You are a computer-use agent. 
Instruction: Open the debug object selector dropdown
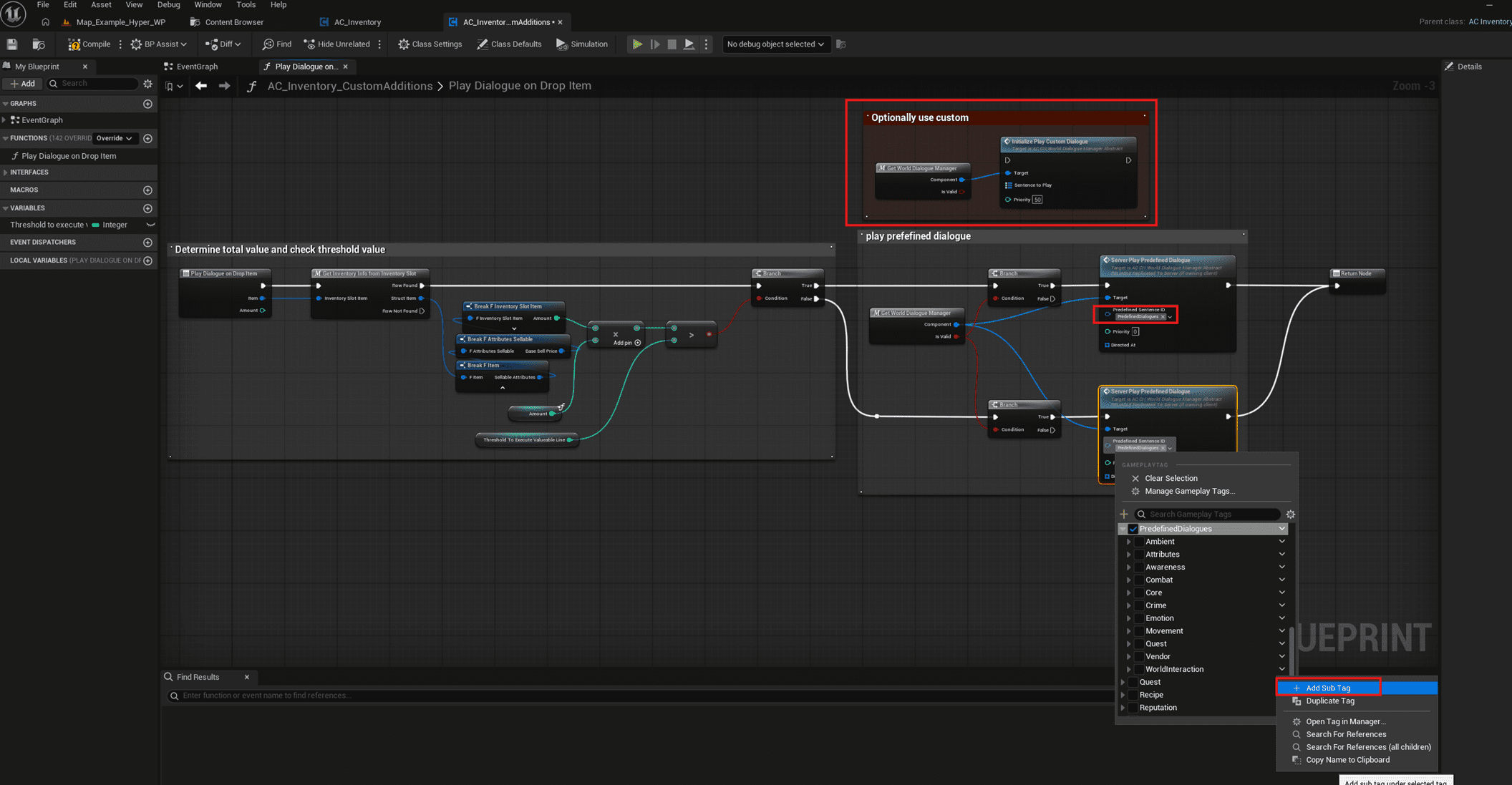pyautogui.click(x=775, y=44)
